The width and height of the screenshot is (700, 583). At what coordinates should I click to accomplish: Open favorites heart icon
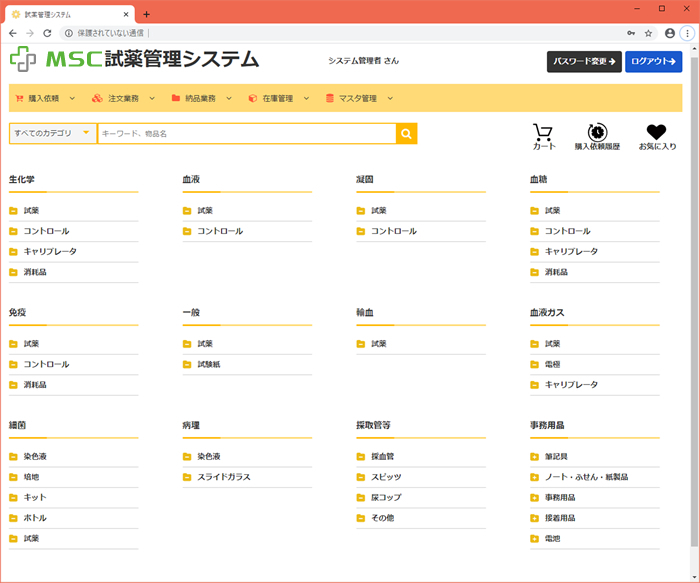[656, 132]
